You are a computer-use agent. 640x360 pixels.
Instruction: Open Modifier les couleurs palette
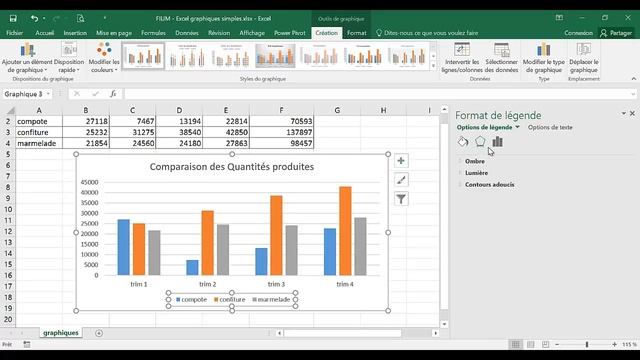pos(104,58)
